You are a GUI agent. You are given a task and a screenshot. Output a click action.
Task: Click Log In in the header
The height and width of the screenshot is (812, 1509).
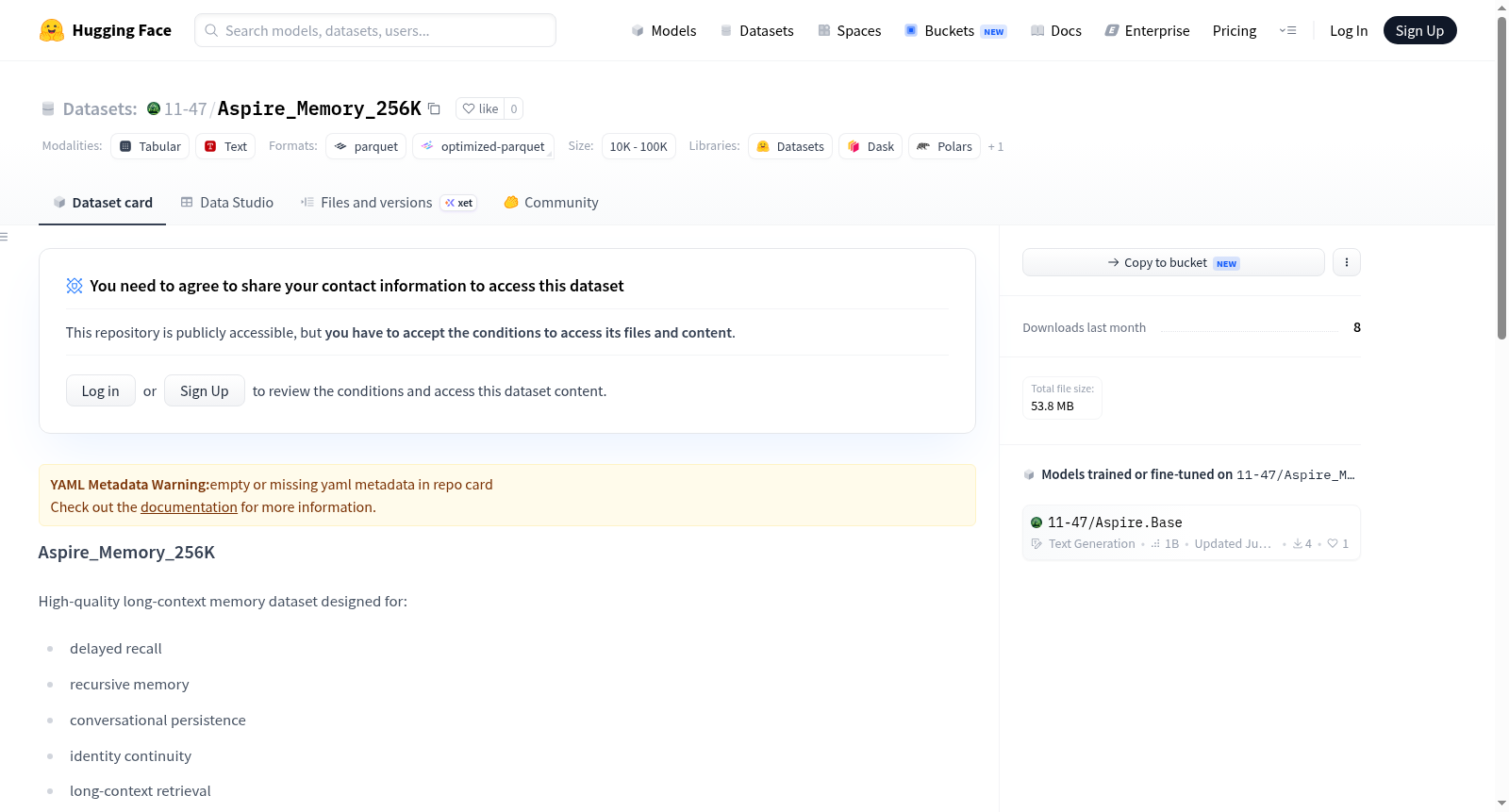click(x=1349, y=30)
